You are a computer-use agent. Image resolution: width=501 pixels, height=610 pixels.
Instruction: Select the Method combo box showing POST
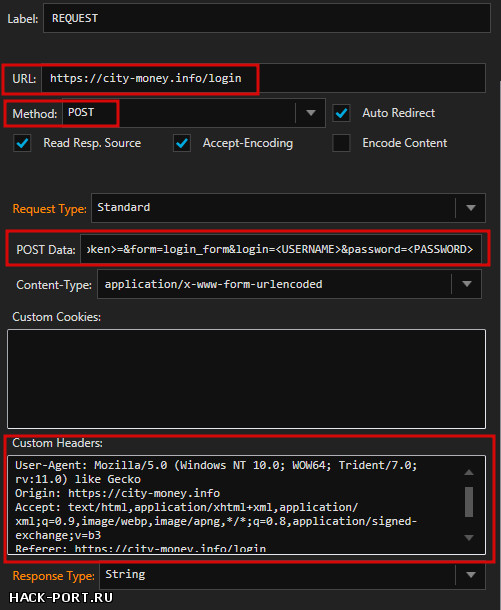tap(193, 113)
